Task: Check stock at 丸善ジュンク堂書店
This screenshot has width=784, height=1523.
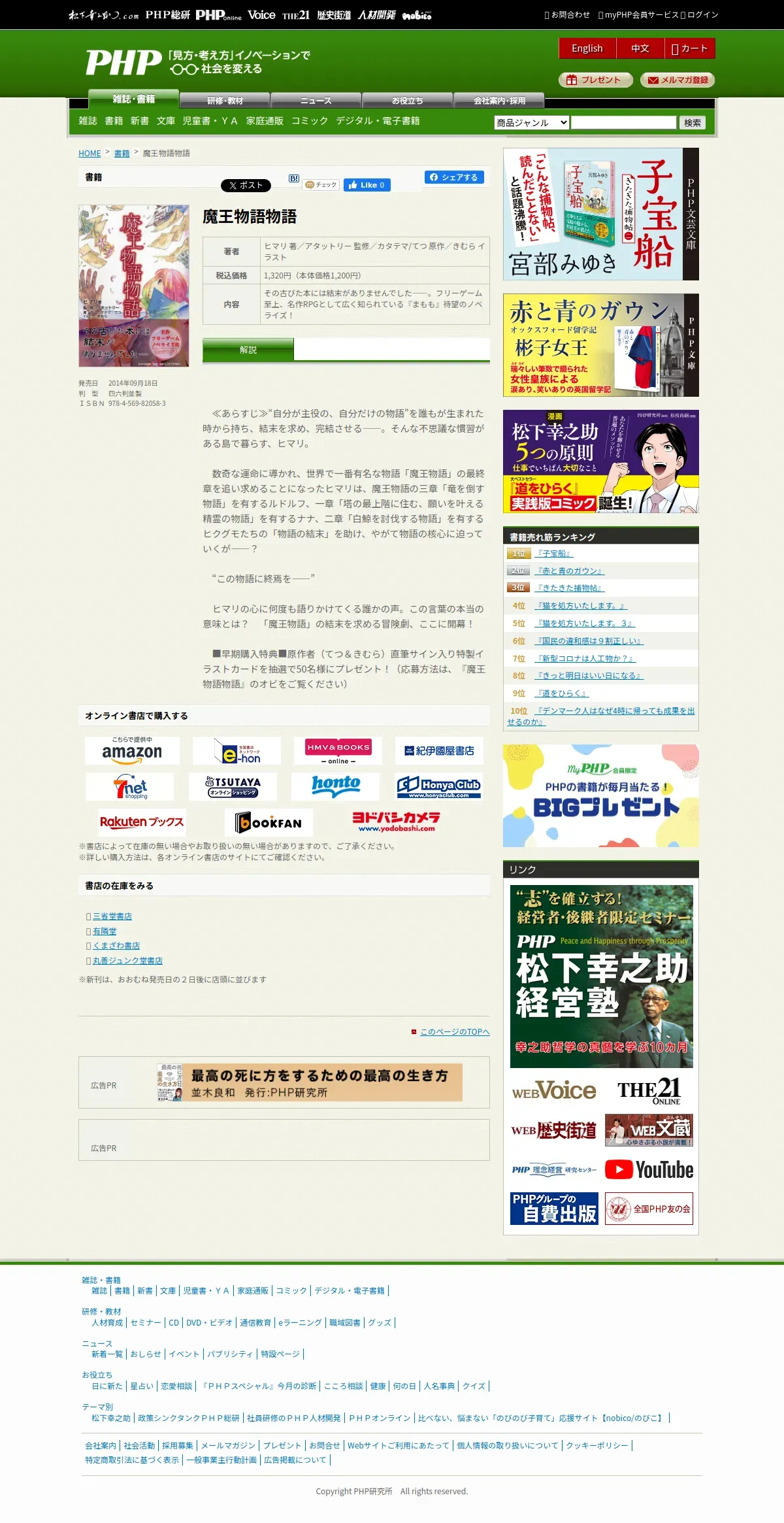Action: point(127,961)
